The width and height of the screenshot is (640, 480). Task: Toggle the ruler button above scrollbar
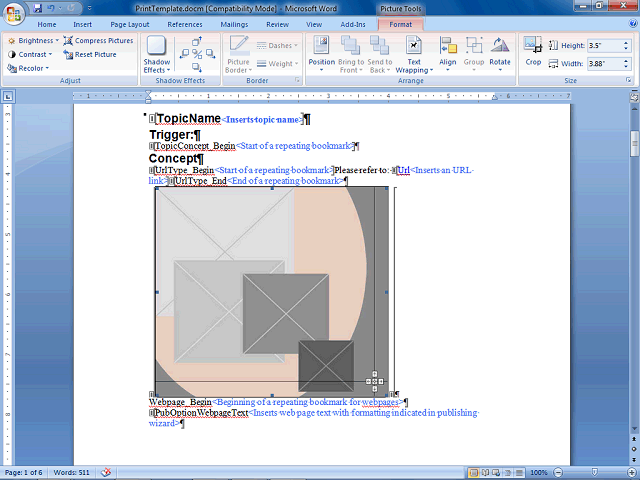[x=634, y=97]
